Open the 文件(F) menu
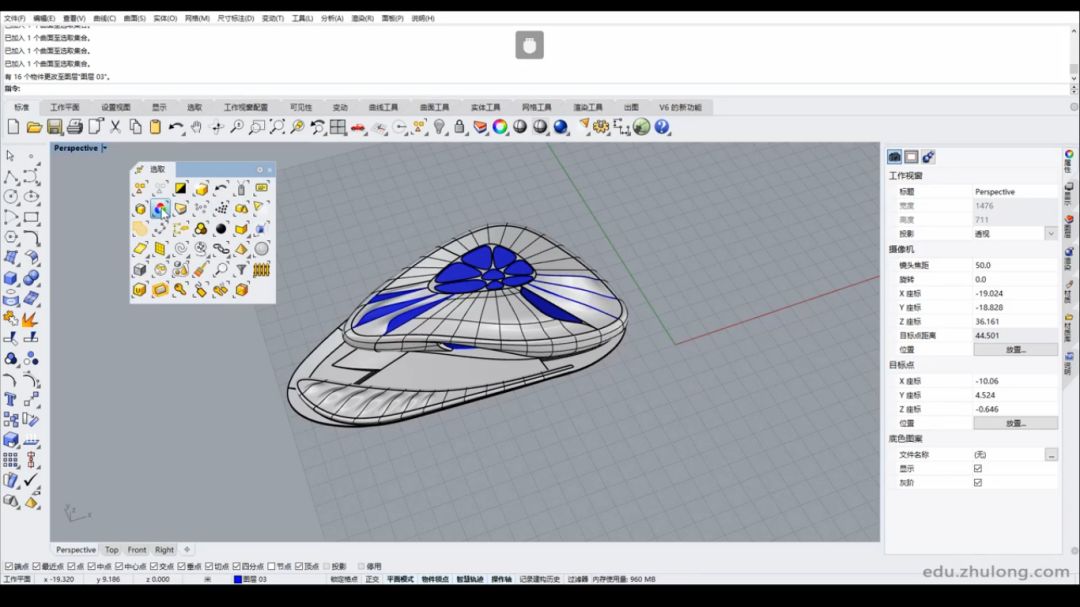The width and height of the screenshot is (1080, 607). (14, 19)
